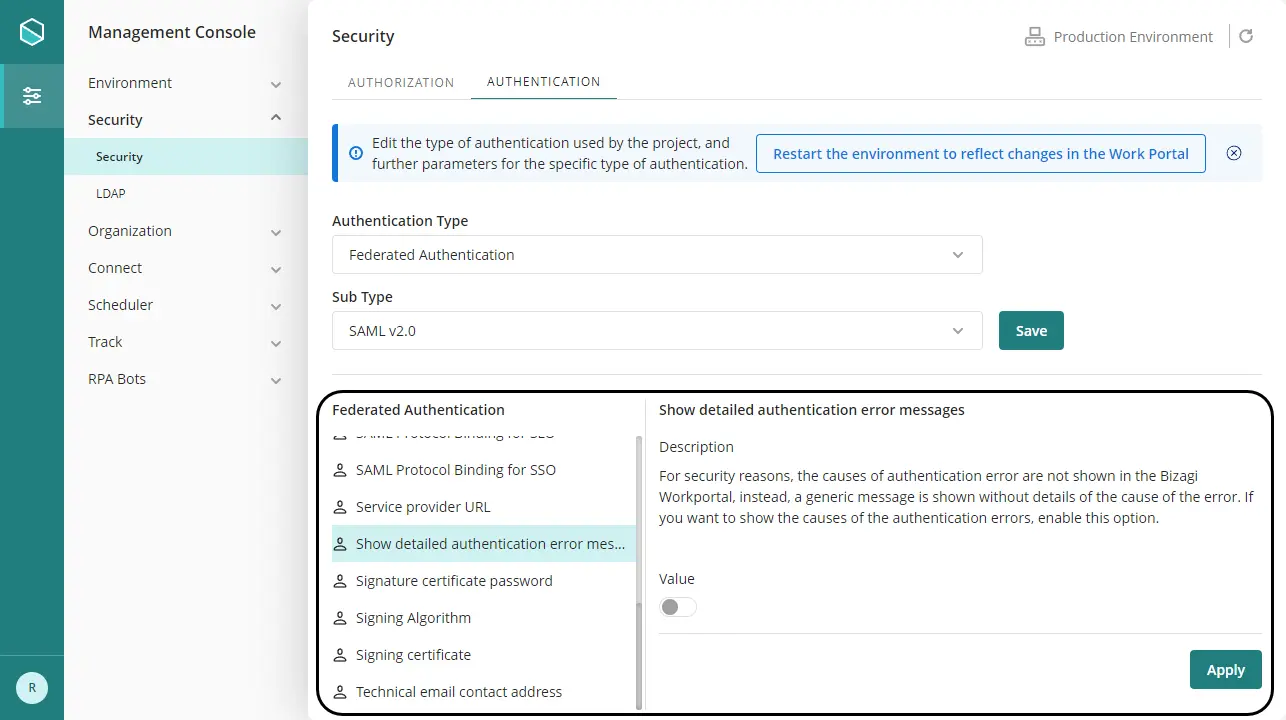1286x720 pixels.
Task: Select Technical email contact address parameter
Action: 484,692
